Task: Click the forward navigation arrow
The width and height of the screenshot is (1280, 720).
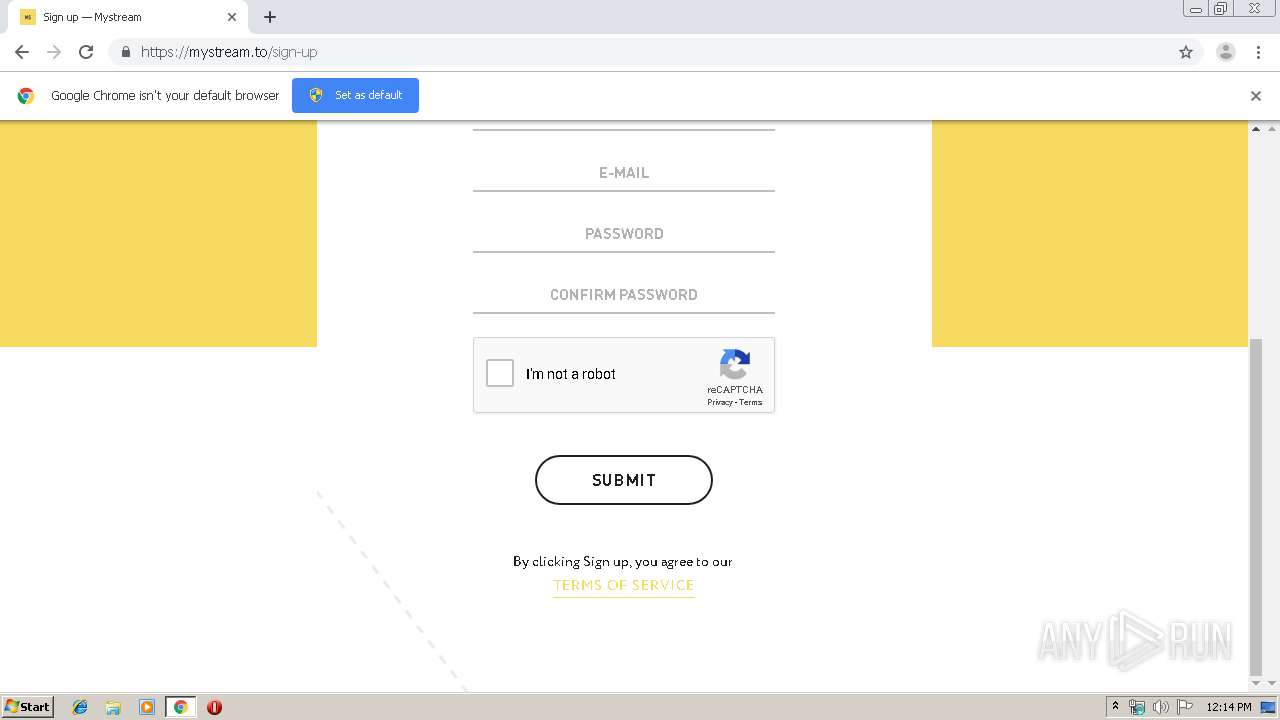Action: [54, 52]
